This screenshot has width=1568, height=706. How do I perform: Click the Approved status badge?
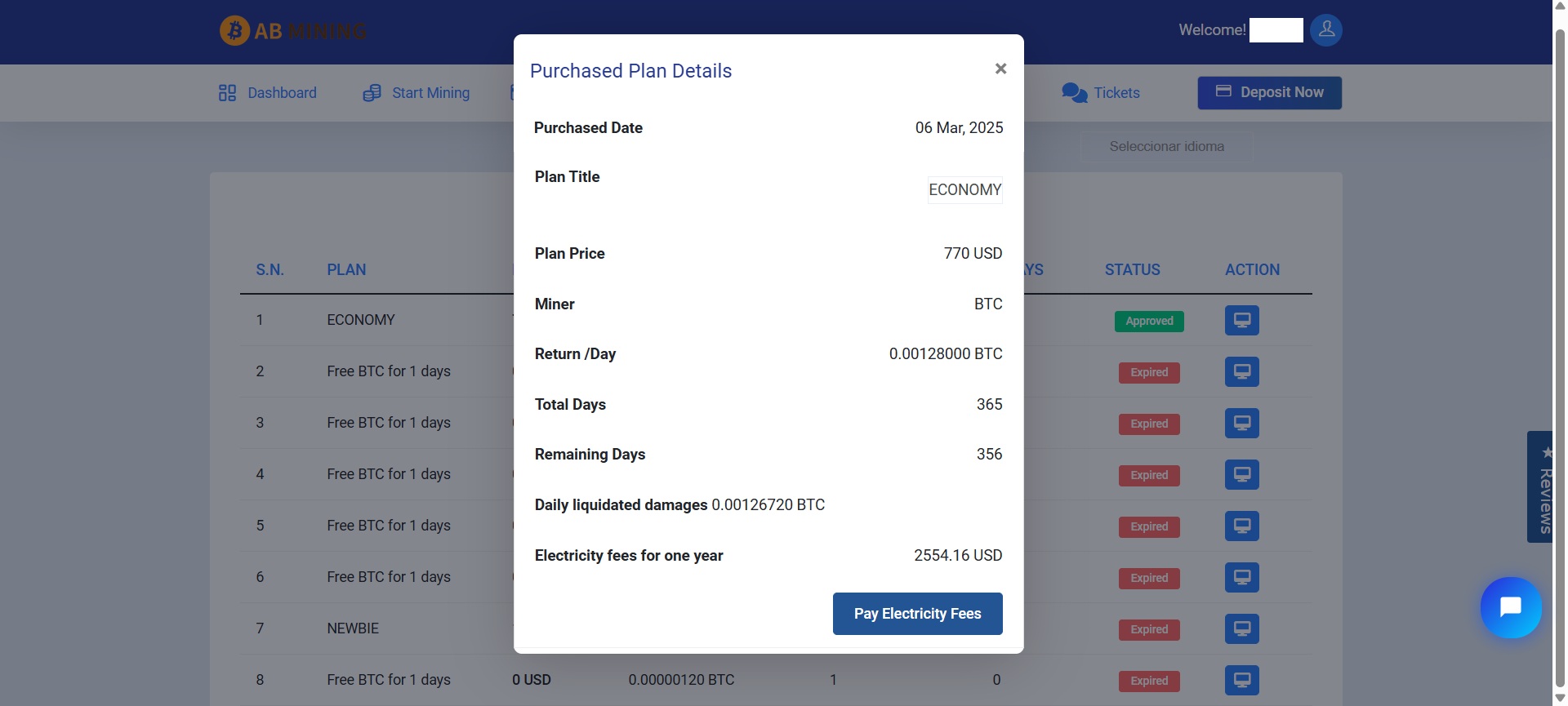pyautogui.click(x=1149, y=322)
